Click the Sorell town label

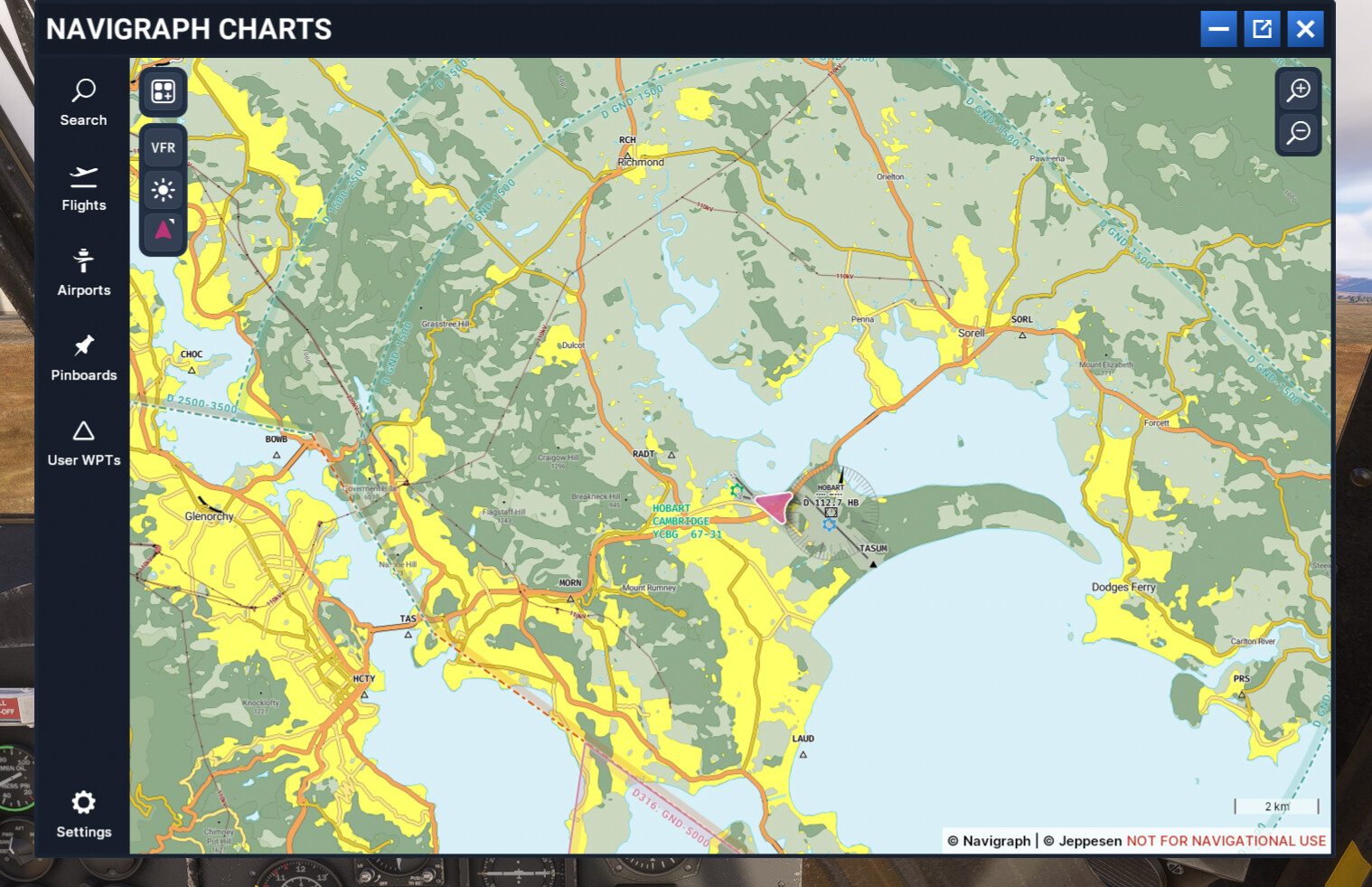[x=972, y=333]
